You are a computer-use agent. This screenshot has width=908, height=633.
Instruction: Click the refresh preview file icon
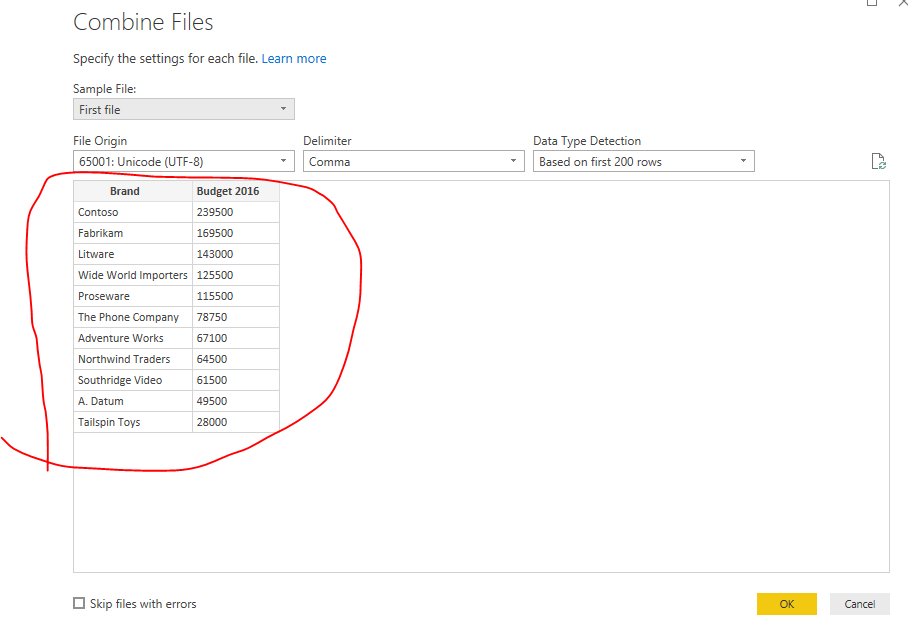pos(878,162)
